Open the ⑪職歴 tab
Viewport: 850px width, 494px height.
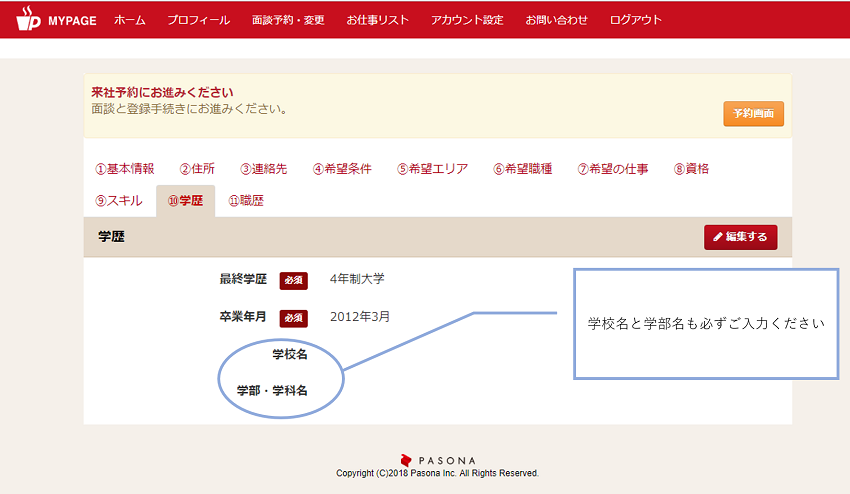(246, 201)
